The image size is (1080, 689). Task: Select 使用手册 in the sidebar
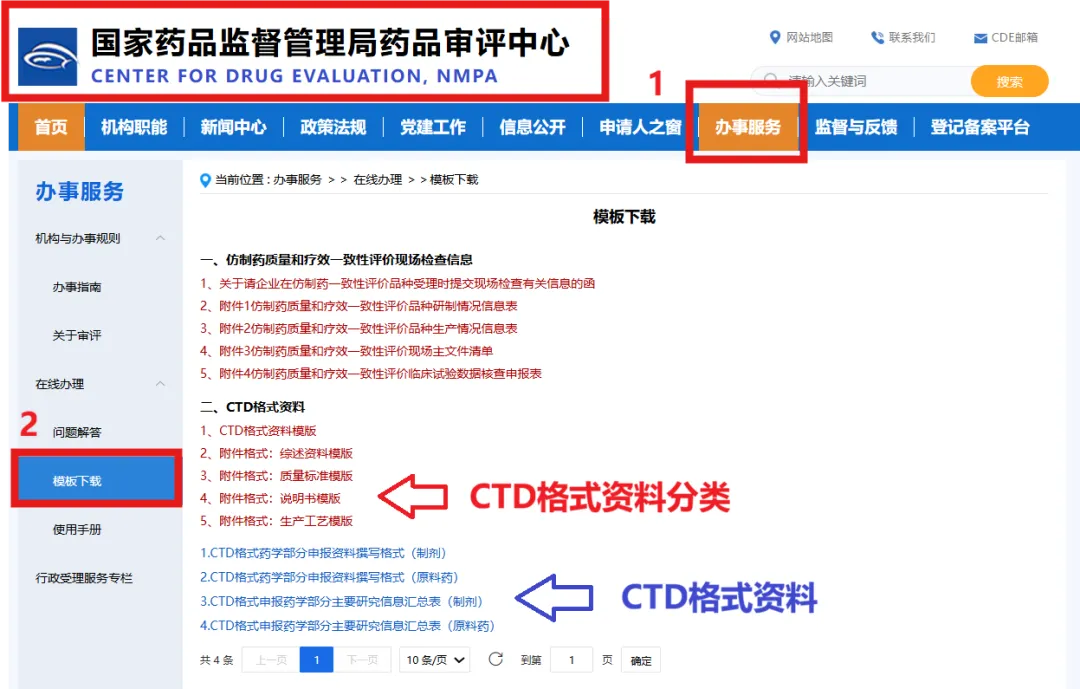click(x=77, y=529)
